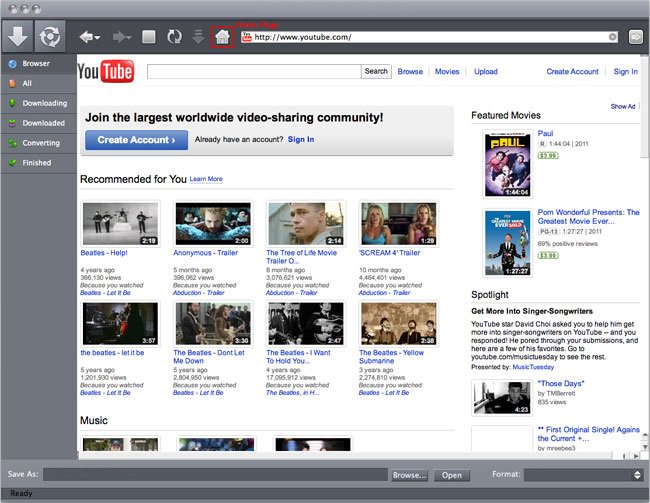650x503 pixels.
Task: Click Sign In next to 'Already have an account?'
Action: 301,139
